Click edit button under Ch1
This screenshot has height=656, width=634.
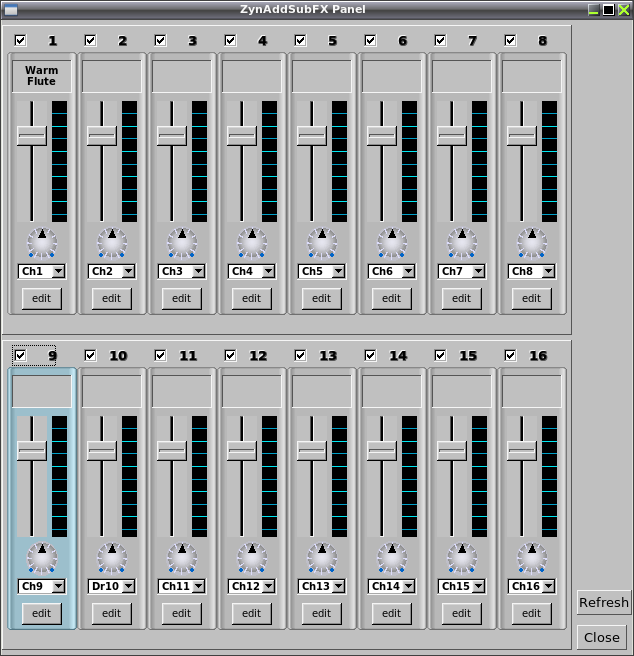coord(41,298)
